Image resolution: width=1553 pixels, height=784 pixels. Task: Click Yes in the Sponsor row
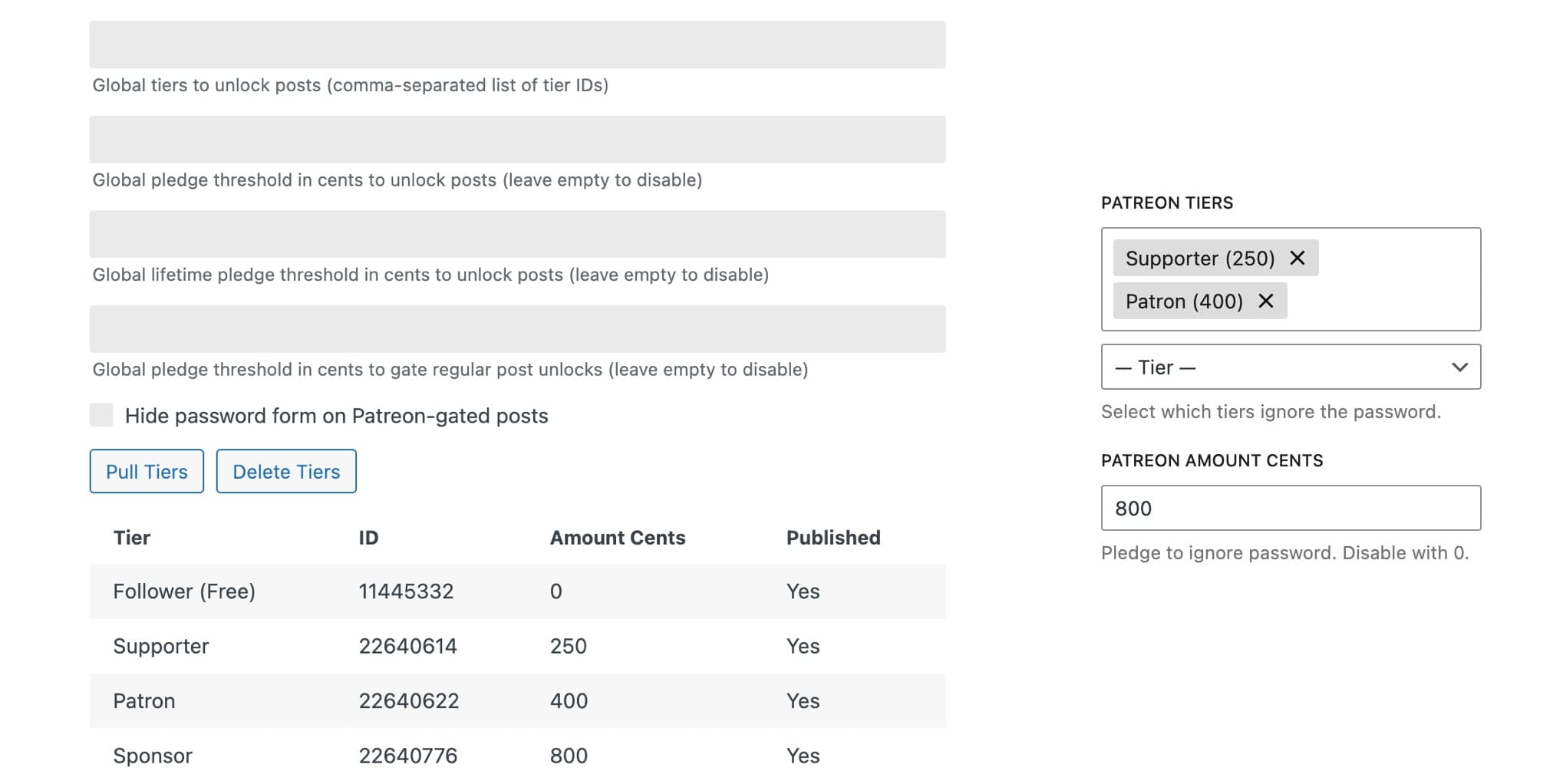pos(803,756)
